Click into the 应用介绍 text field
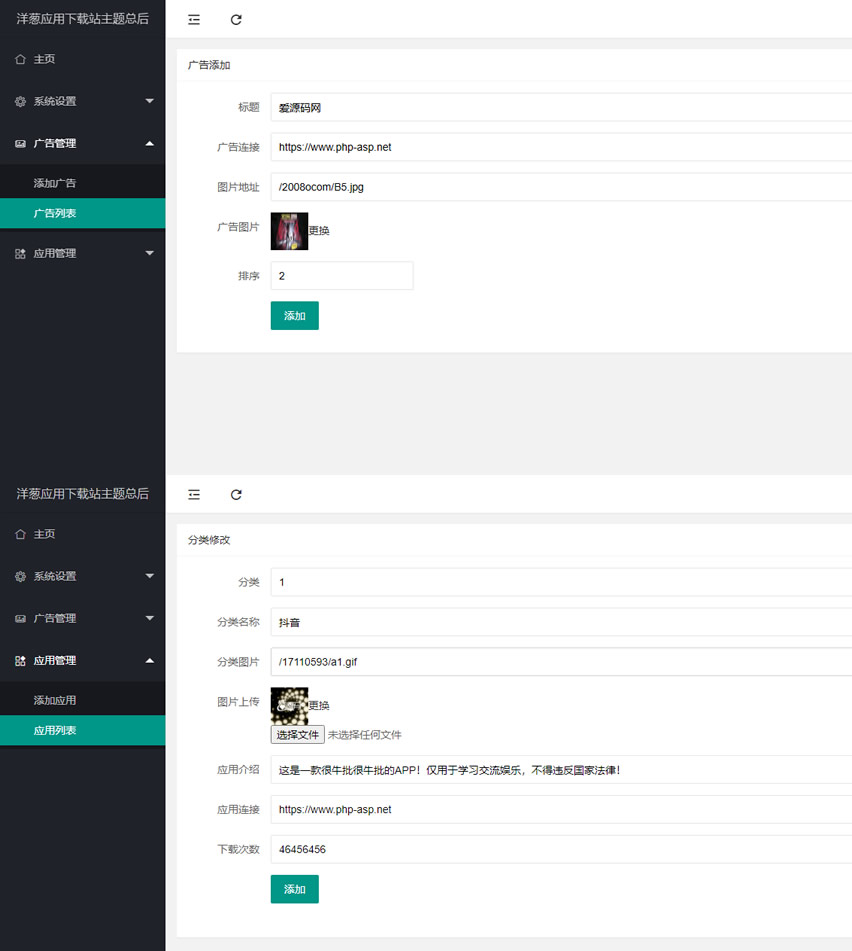The image size is (852, 951). (560, 770)
